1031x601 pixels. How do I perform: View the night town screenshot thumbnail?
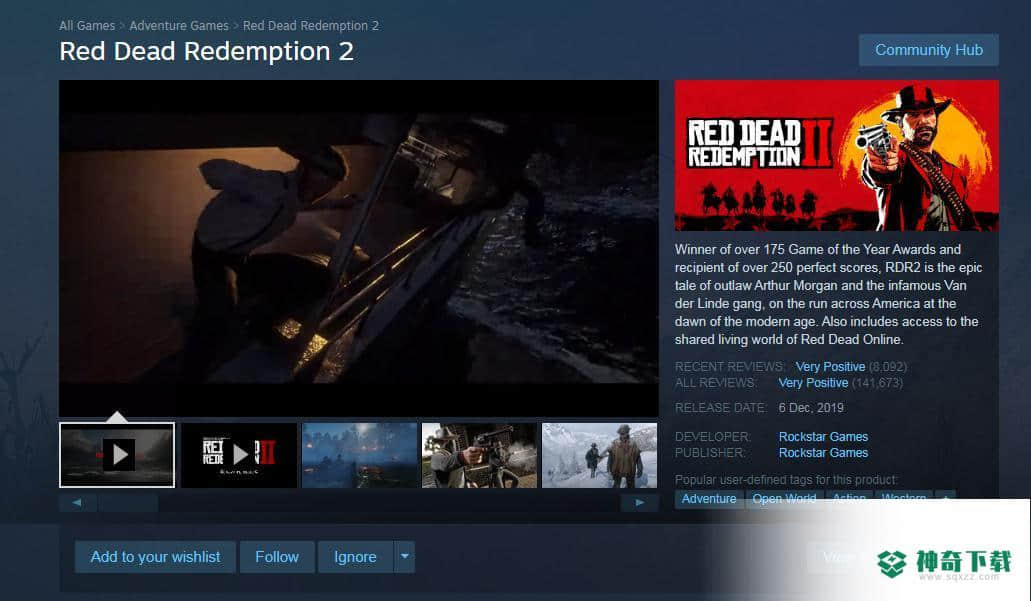(x=360, y=455)
